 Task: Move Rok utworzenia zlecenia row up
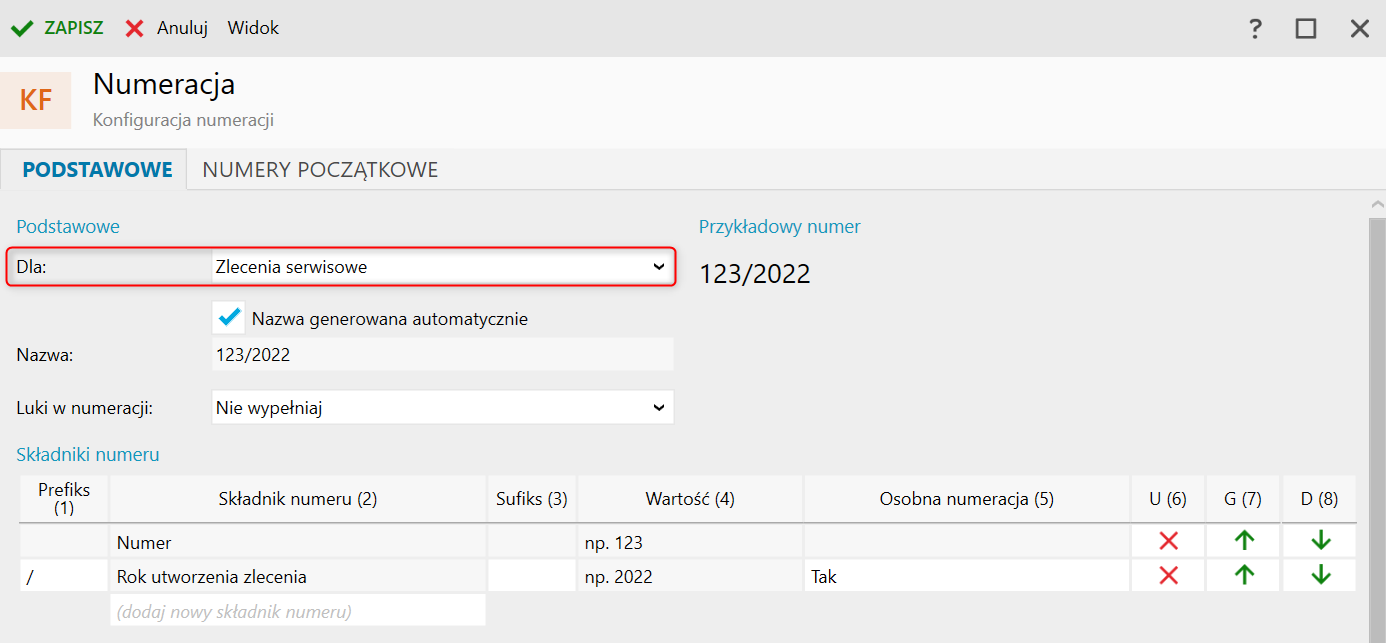click(1244, 576)
